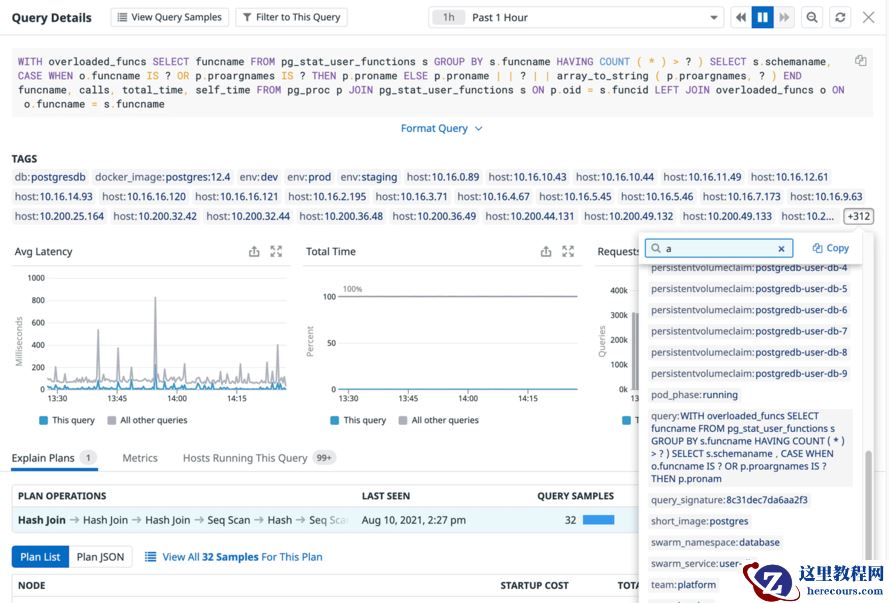The image size is (889, 603).
Task: Step back in time with rewind icon
Action: pyautogui.click(x=741, y=18)
